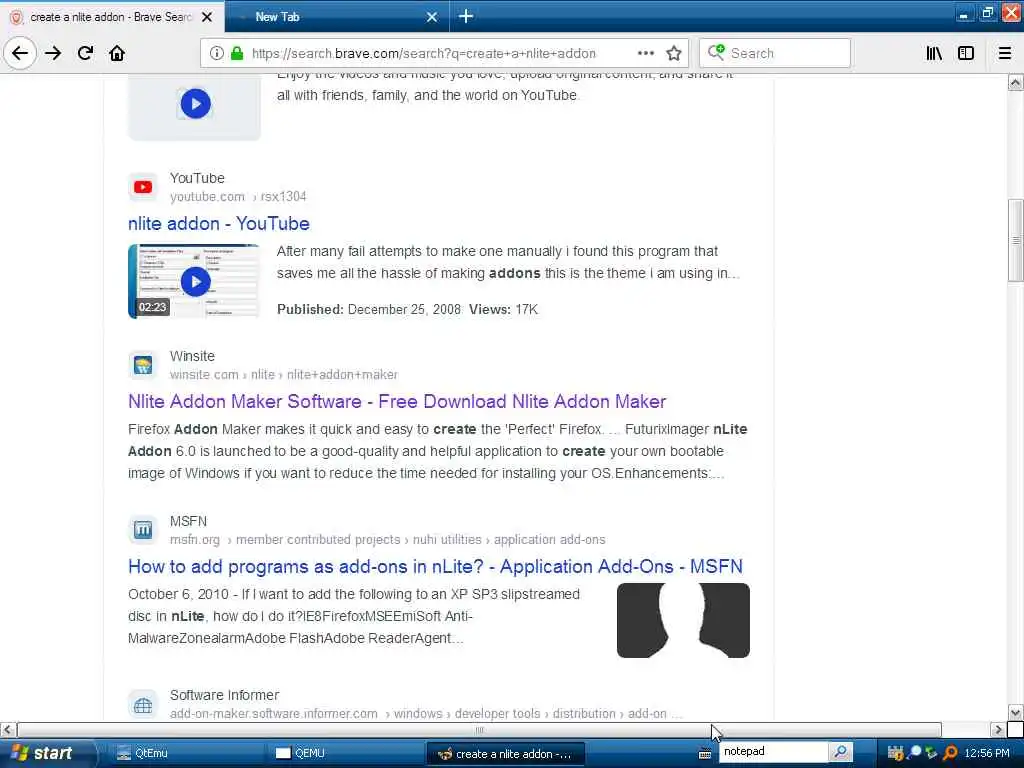Go forward to the next page
This screenshot has height=768, width=1024.
coord(54,53)
